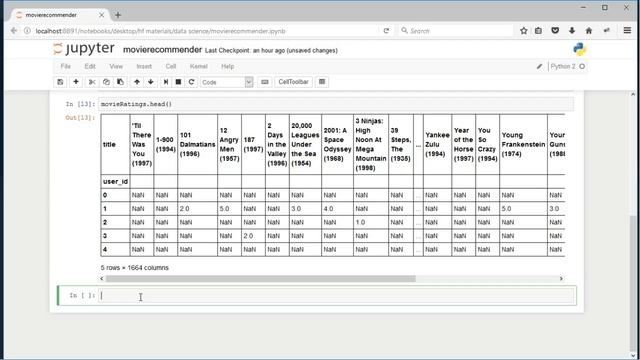This screenshot has width=640, height=360.
Task: Rename notebook via movierecommender title
Action: (x=162, y=50)
